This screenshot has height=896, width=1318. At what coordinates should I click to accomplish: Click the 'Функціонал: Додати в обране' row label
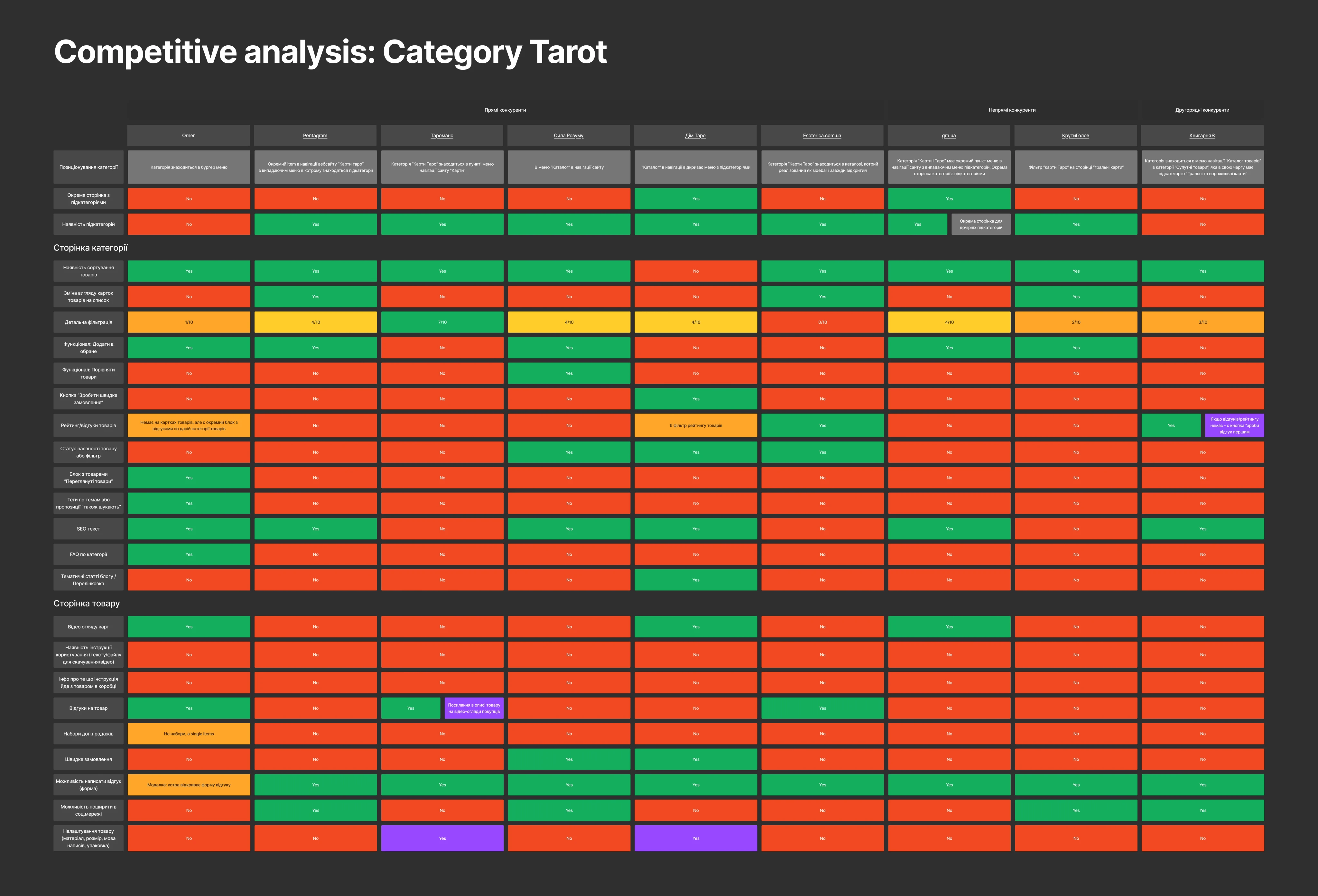click(x=88, y=347)
